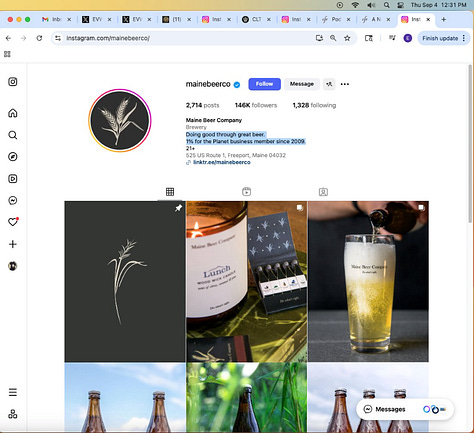Open Notifications via the heart icon
The height and width of the screenshot is (433, 474).
(13, 222)
